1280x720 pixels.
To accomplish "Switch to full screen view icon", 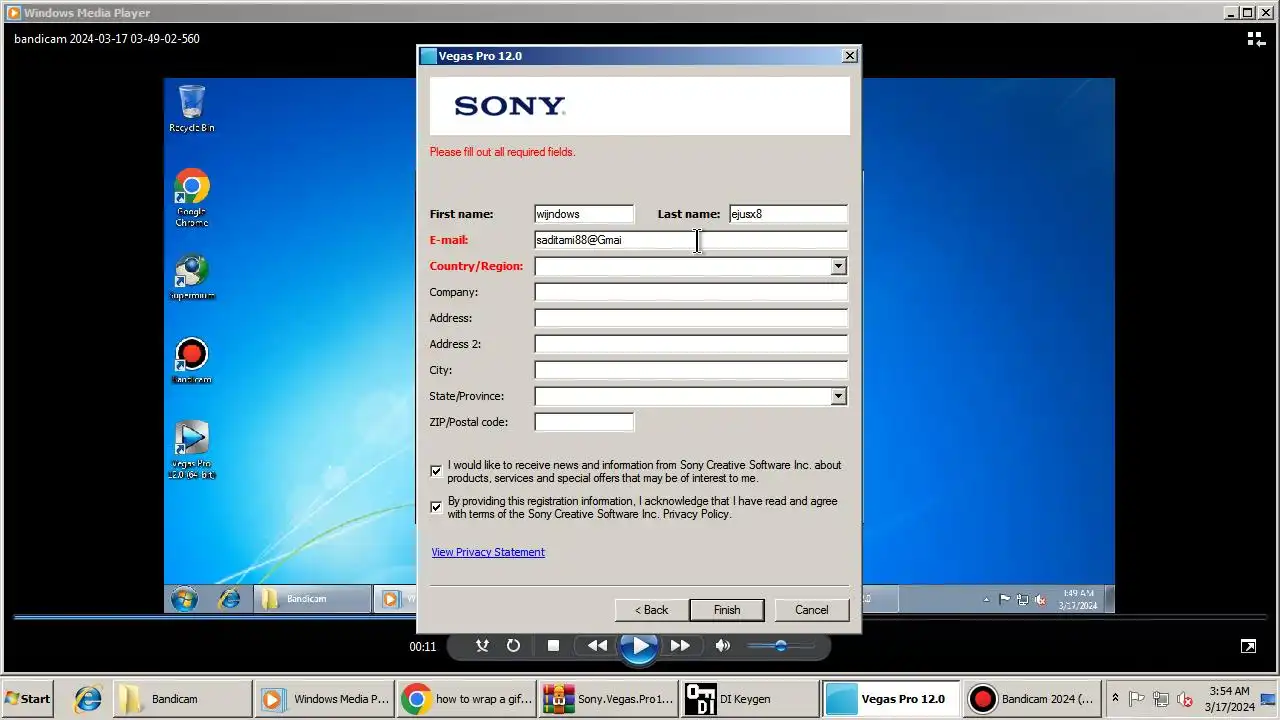I will coord(1248,646).
